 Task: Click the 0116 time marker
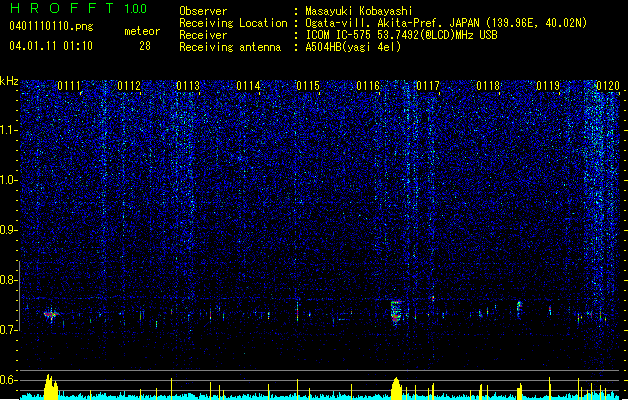[368, 86]
